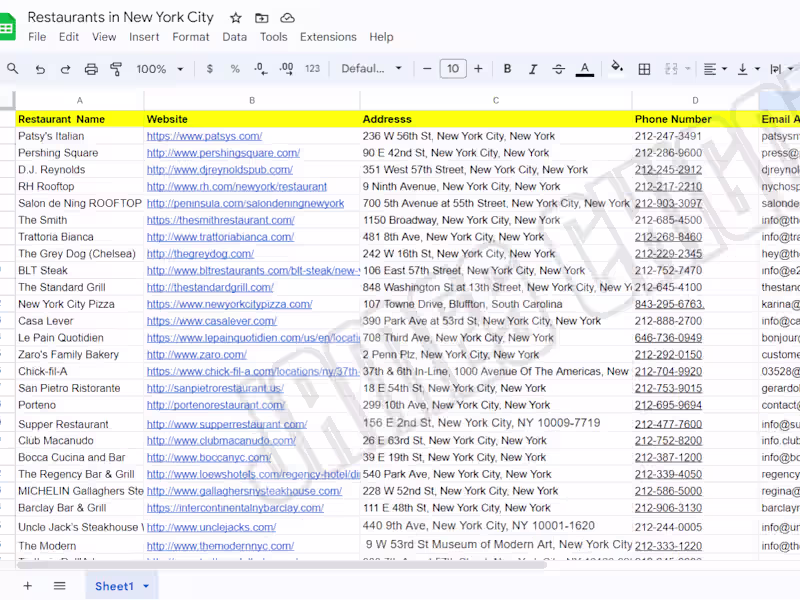Image resolution: width=800 pixels, height=600 pixels.
Task: Toggle bold formatting
Action: (x=507, y=69)
